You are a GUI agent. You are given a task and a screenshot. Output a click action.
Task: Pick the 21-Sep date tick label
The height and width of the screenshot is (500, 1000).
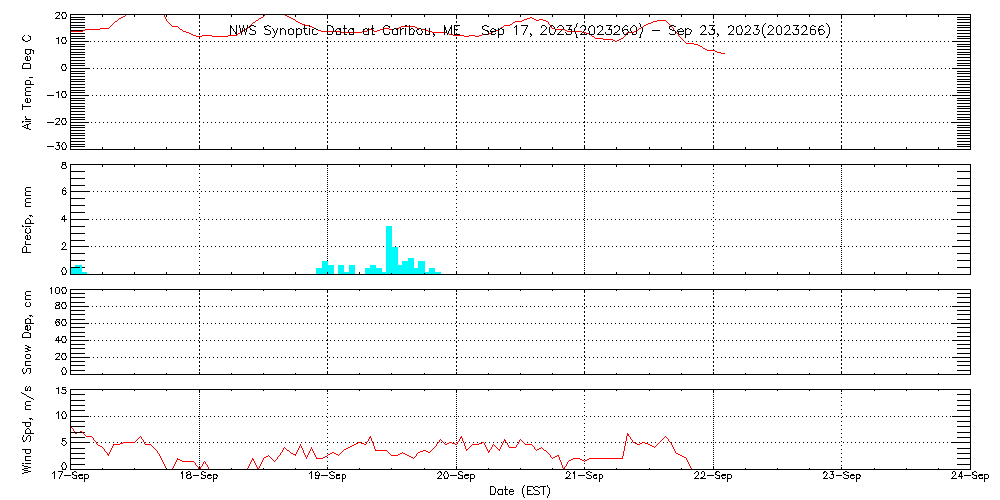tap(585, 478)
